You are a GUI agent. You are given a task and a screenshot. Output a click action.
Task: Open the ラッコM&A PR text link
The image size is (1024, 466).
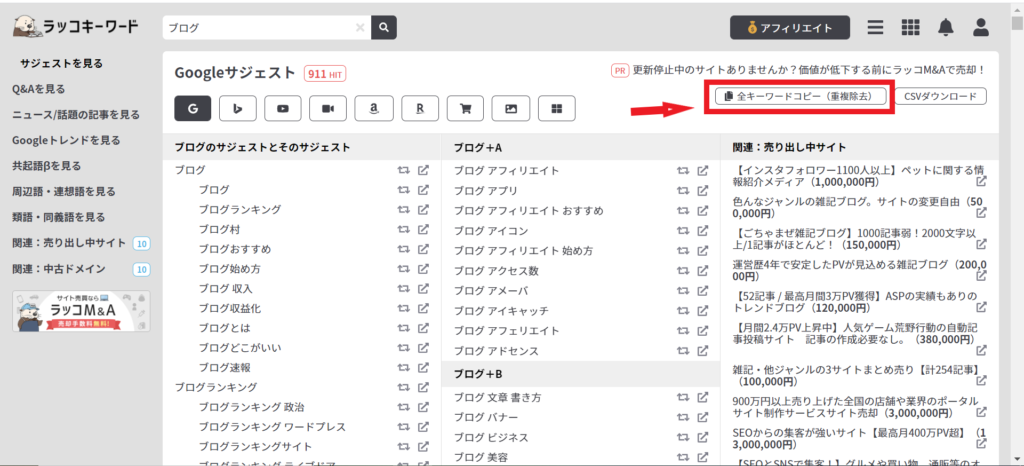coord(808,70)
